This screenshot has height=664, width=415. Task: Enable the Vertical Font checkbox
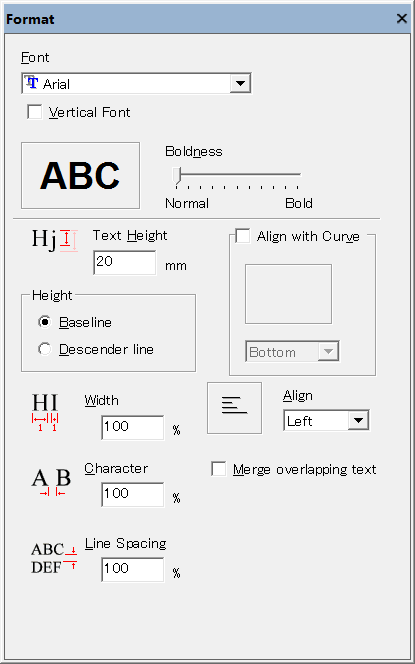[x=35, y=112]
